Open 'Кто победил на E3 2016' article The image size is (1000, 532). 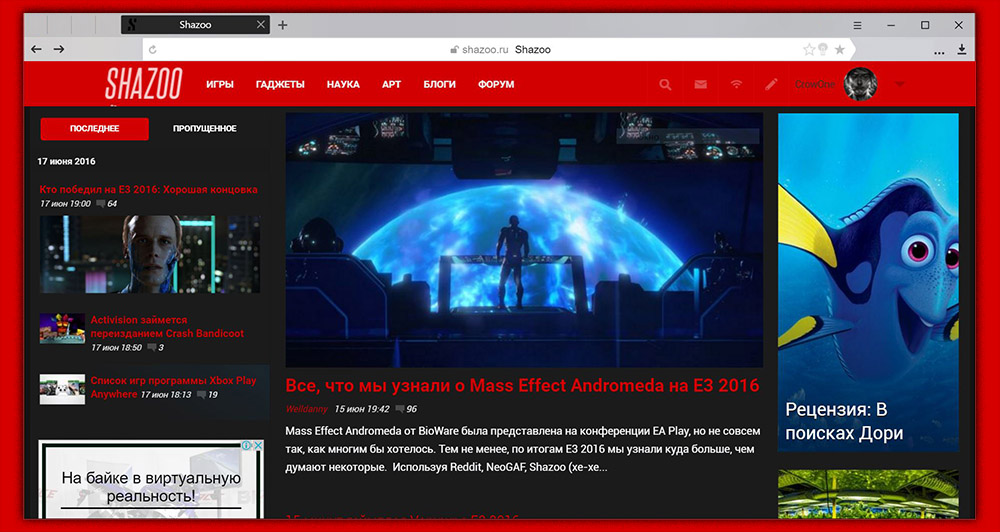[149, 189]
